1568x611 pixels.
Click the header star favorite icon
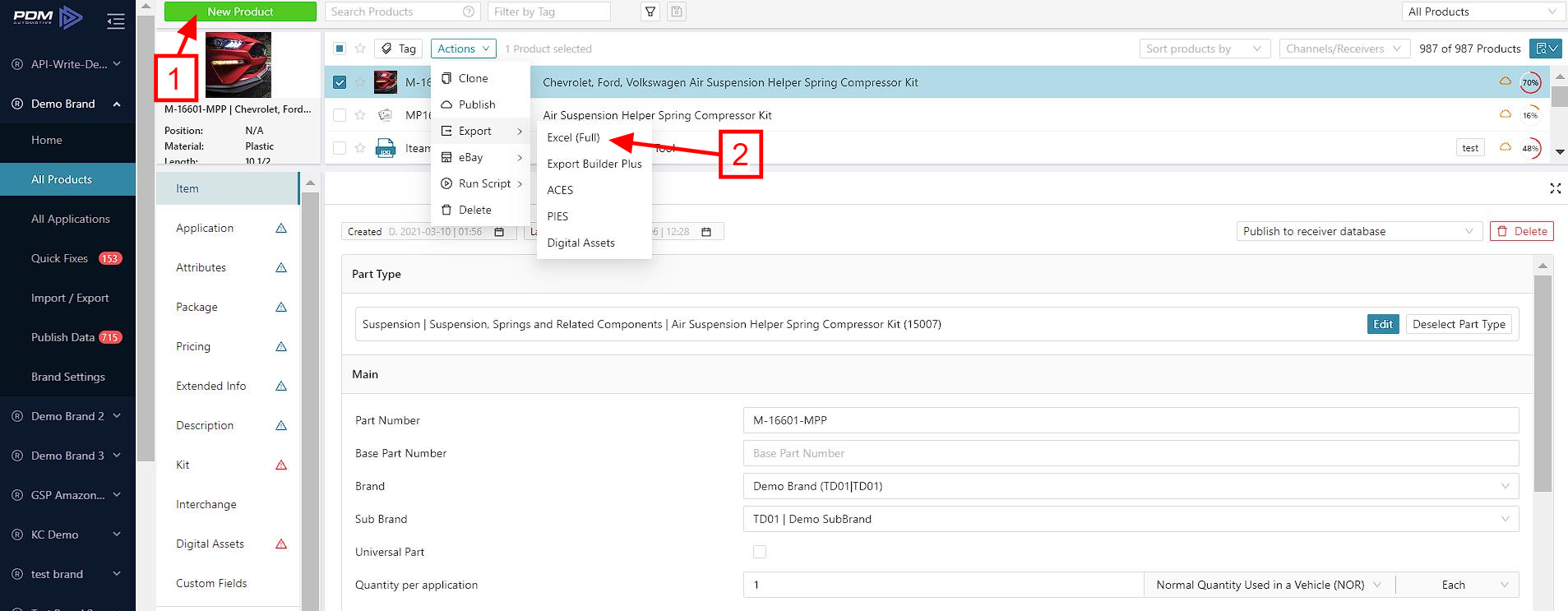360,49
